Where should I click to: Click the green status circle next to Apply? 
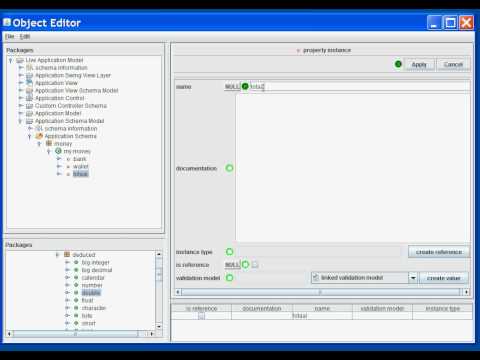(x=398, y=64)
